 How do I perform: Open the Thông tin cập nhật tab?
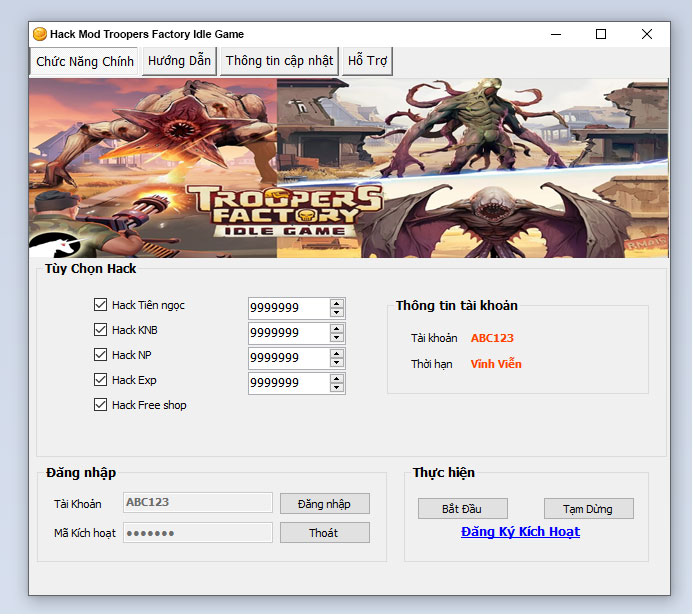pyautogui.click(x=279, y=61)
